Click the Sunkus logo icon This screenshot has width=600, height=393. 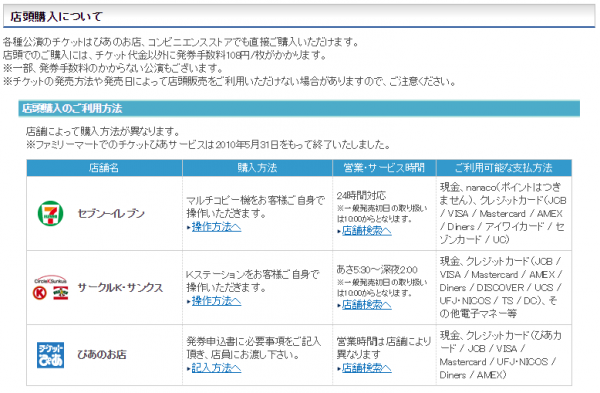pyautogui.click(x=60, y=293)
